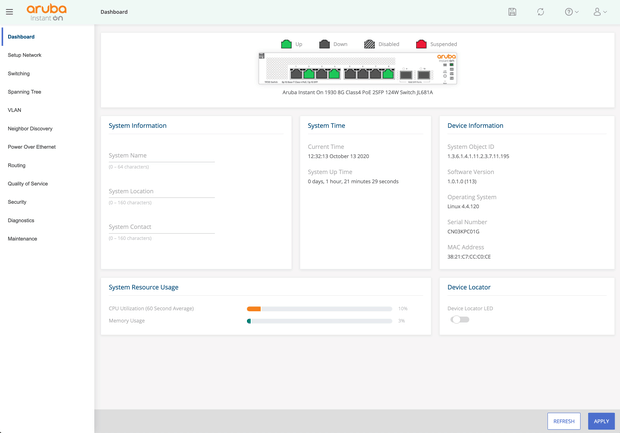Click the System Contact input field
620x433 pixels.
click(x=161, y=227)
